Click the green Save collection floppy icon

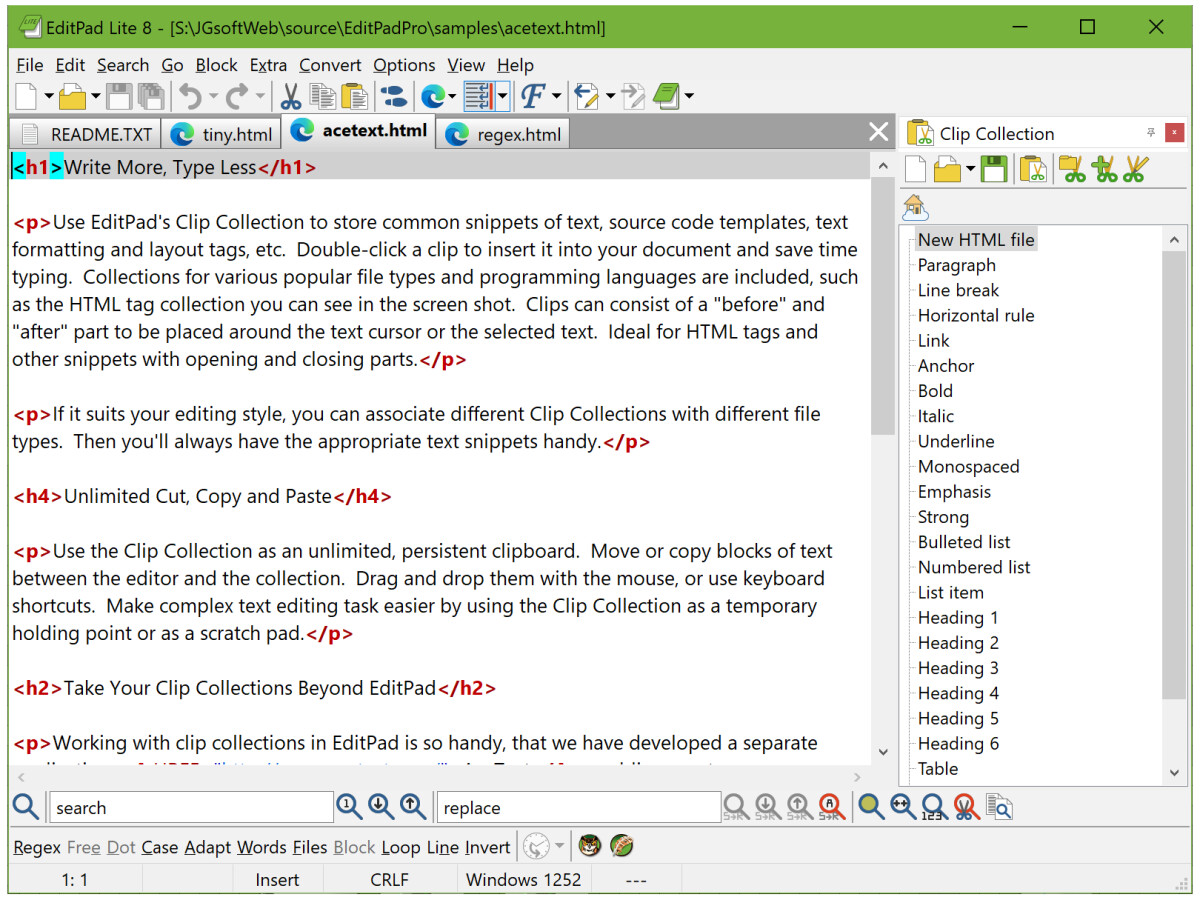(994, 170)
